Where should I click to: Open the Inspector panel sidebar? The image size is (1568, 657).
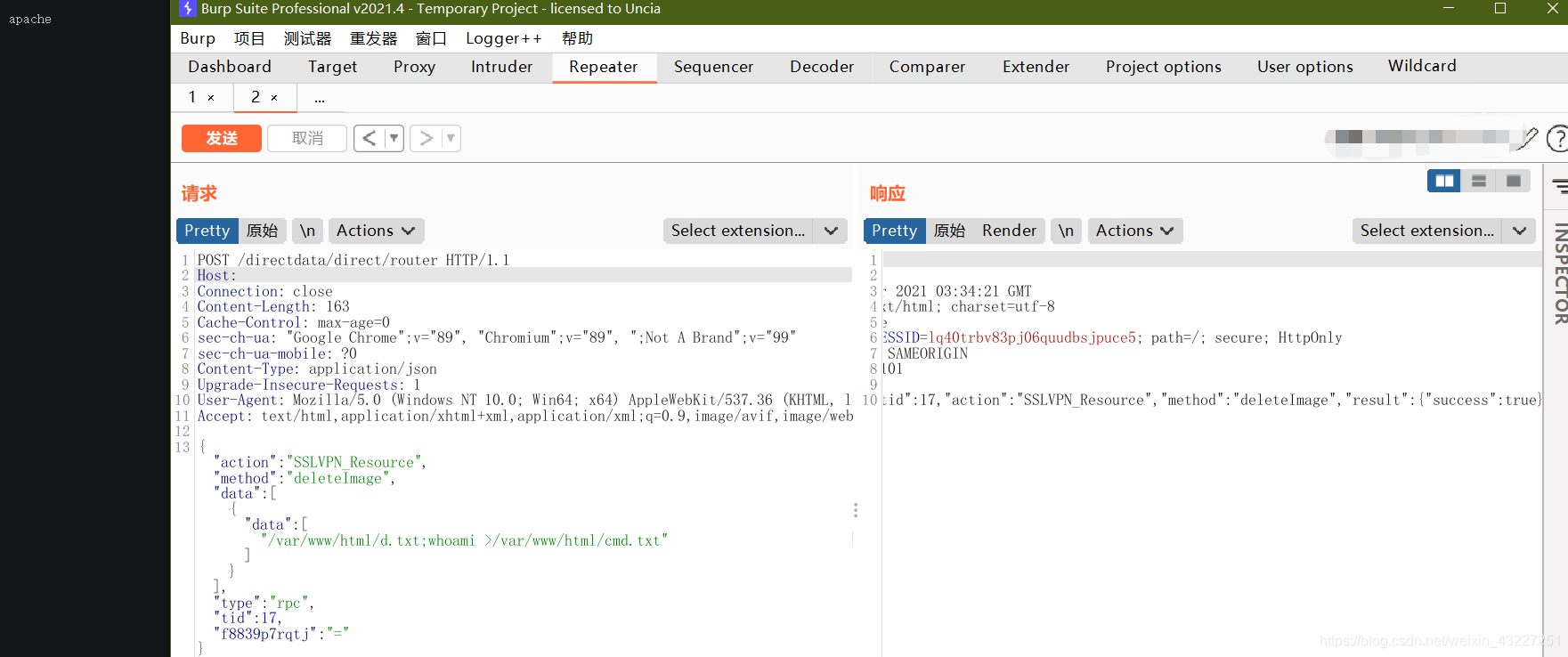click(x=1559, y=273)
